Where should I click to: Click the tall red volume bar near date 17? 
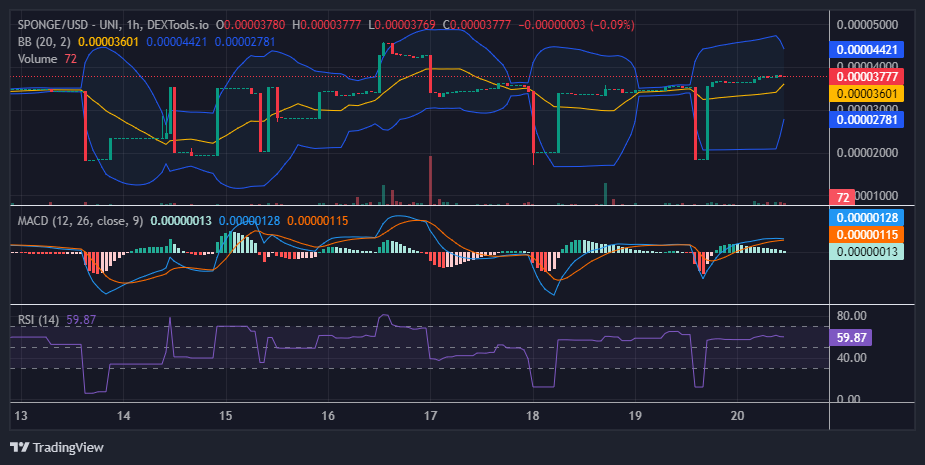click(x=431, y=180)
